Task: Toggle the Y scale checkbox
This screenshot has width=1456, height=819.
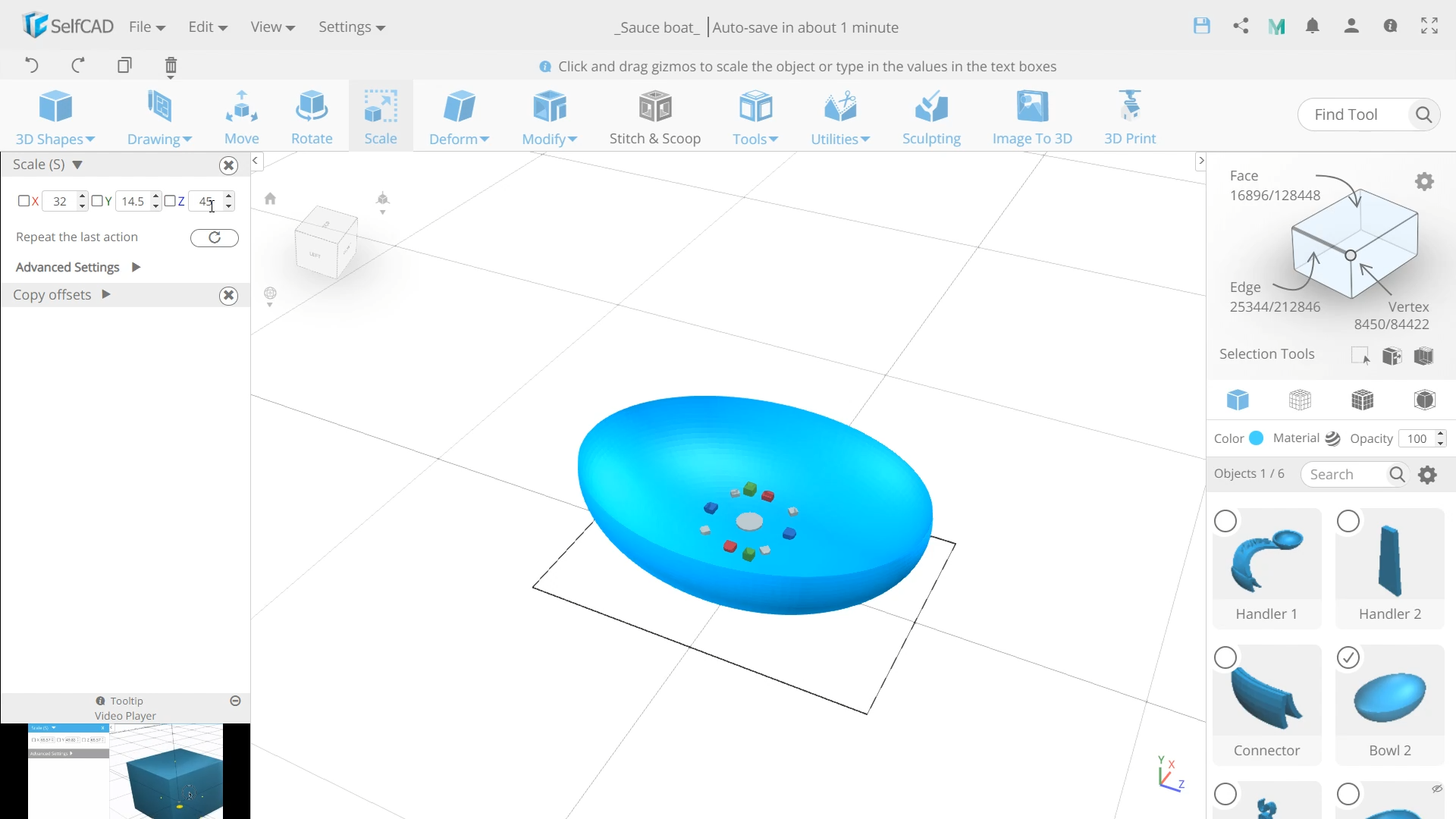Action: [x=96, y=201]
